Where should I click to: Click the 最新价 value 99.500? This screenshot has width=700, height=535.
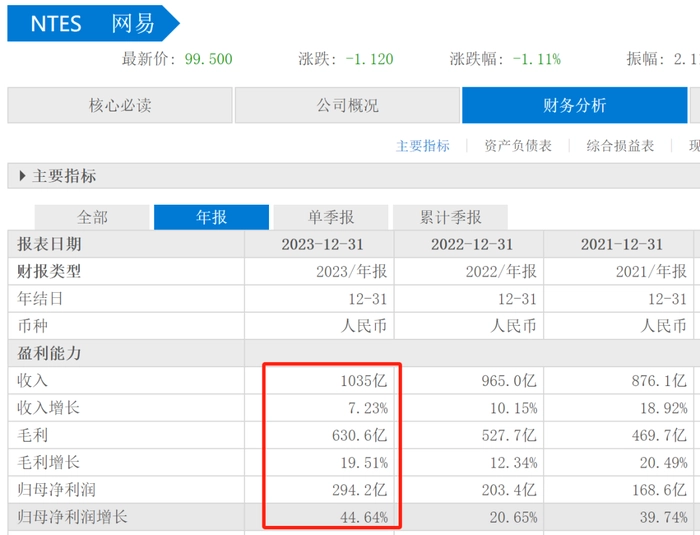pyautogui.click(x=208, y=59)
